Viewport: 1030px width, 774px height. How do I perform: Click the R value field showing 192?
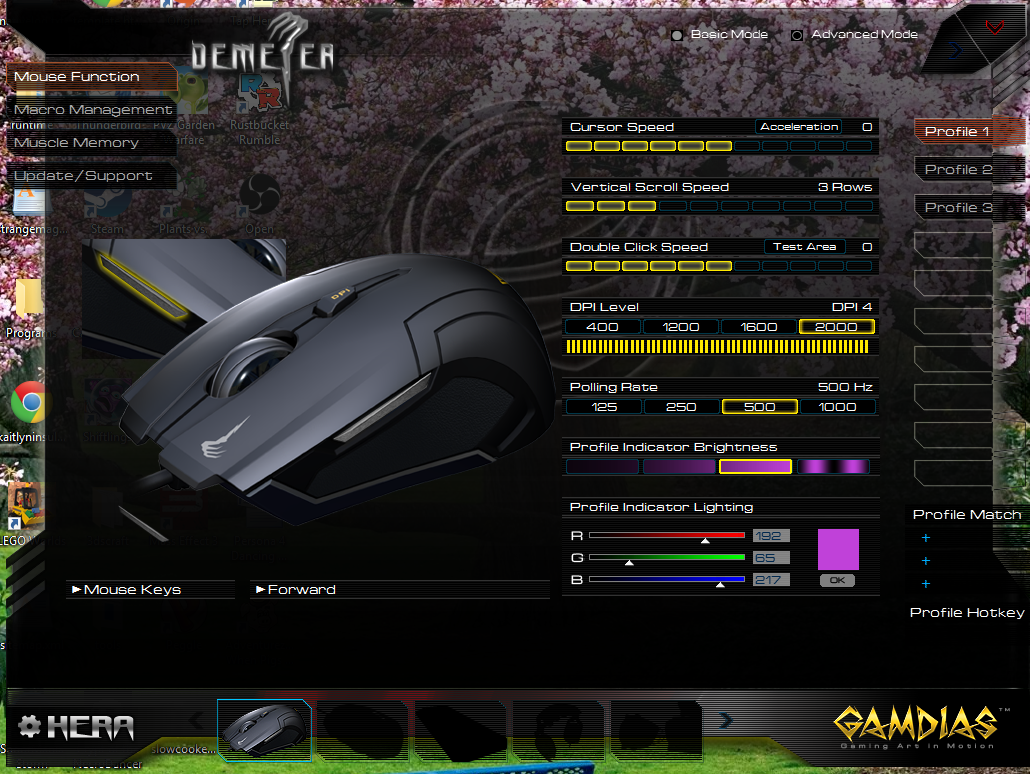tap(771, 536)
